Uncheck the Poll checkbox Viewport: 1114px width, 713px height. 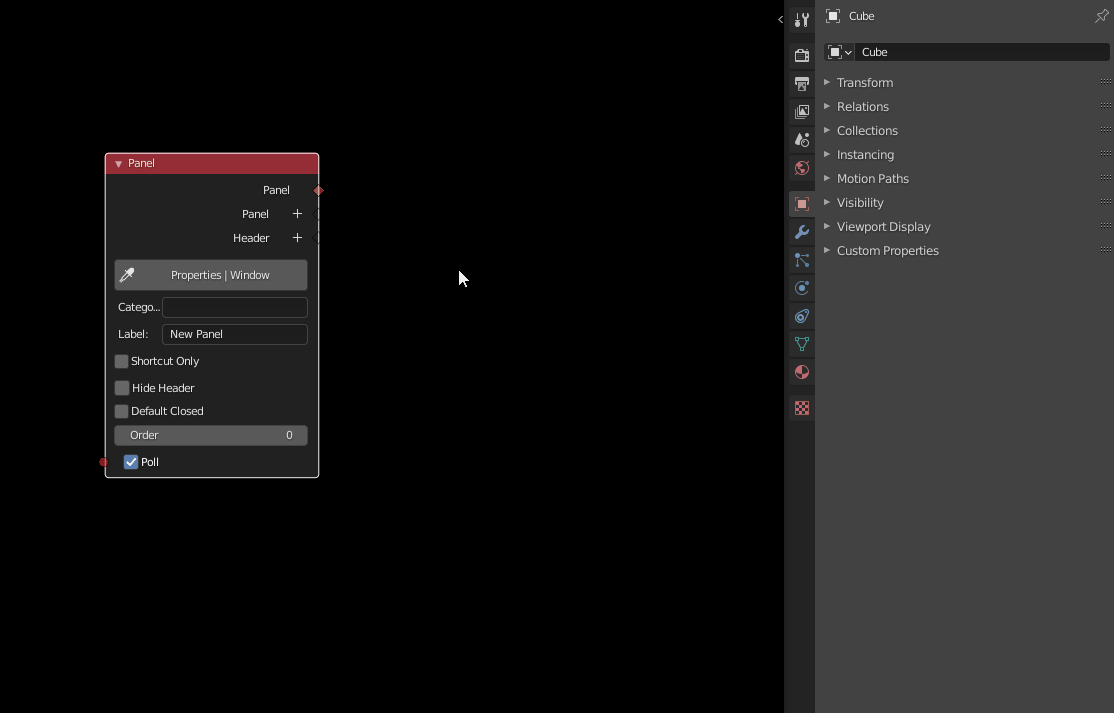[x=130, y=461]
